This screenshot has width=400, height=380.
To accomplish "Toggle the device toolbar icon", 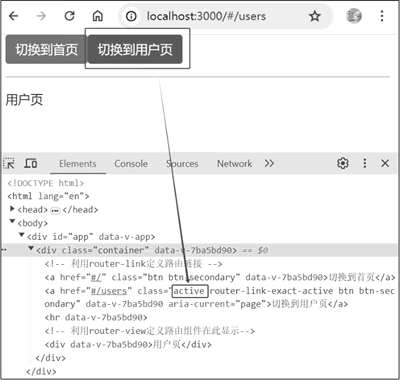I will click(31, 163).
